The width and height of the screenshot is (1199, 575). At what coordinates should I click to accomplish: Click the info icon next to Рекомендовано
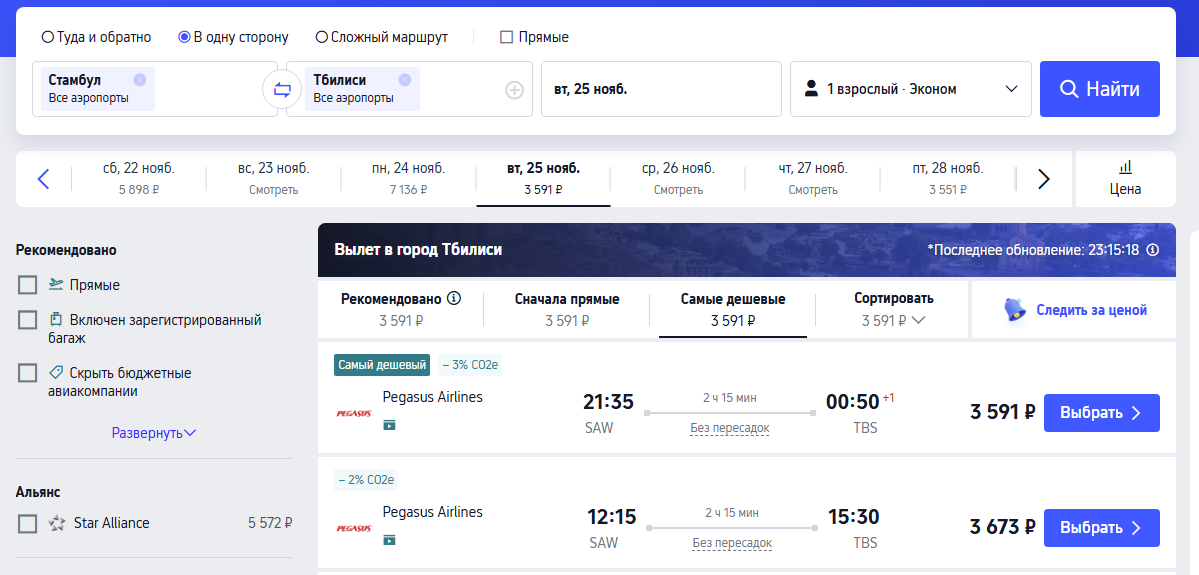coord(454,298)
